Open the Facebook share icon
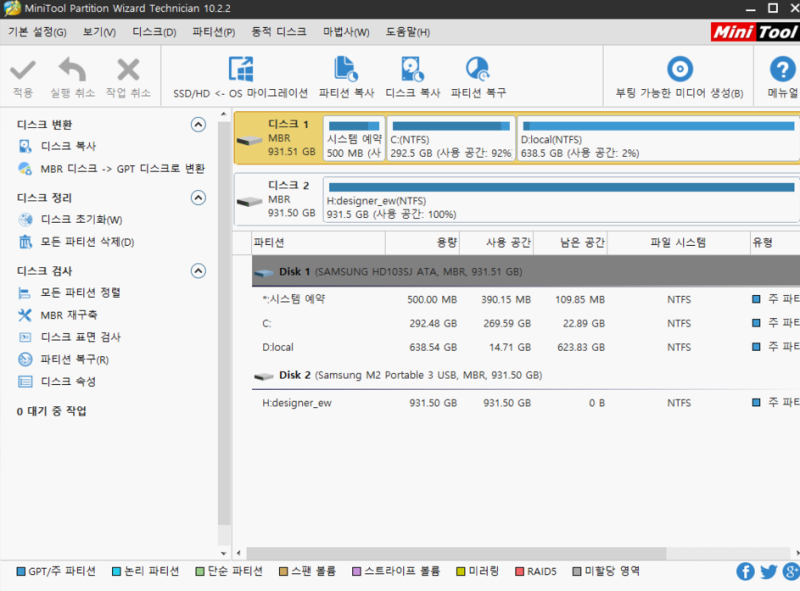Screen dimensions: 800x591 coord(745,572)
